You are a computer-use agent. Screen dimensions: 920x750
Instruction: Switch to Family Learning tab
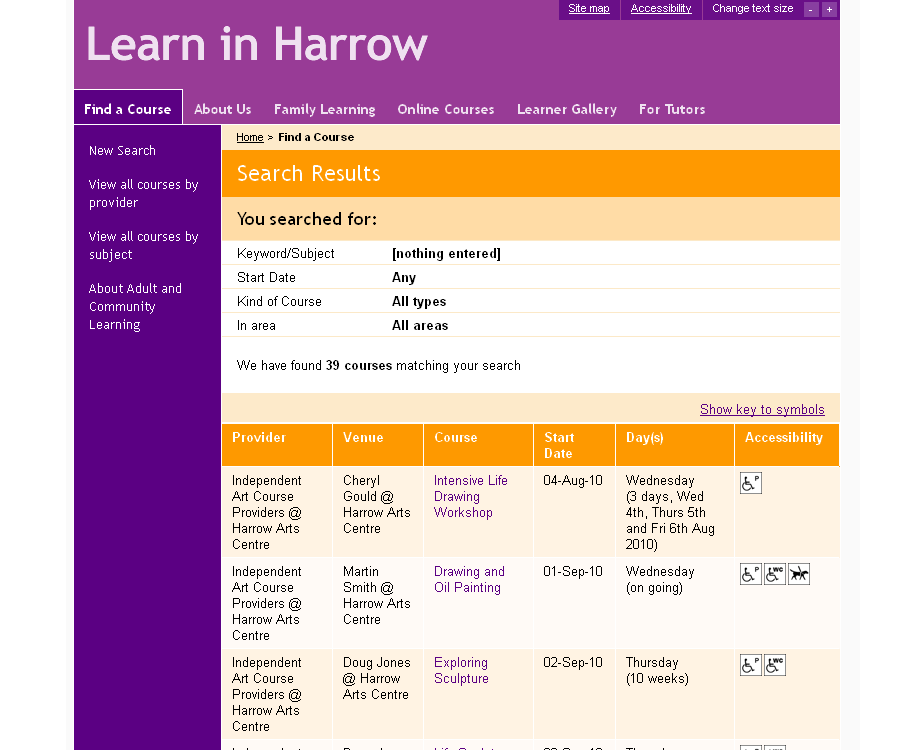[x=324, y=109]
